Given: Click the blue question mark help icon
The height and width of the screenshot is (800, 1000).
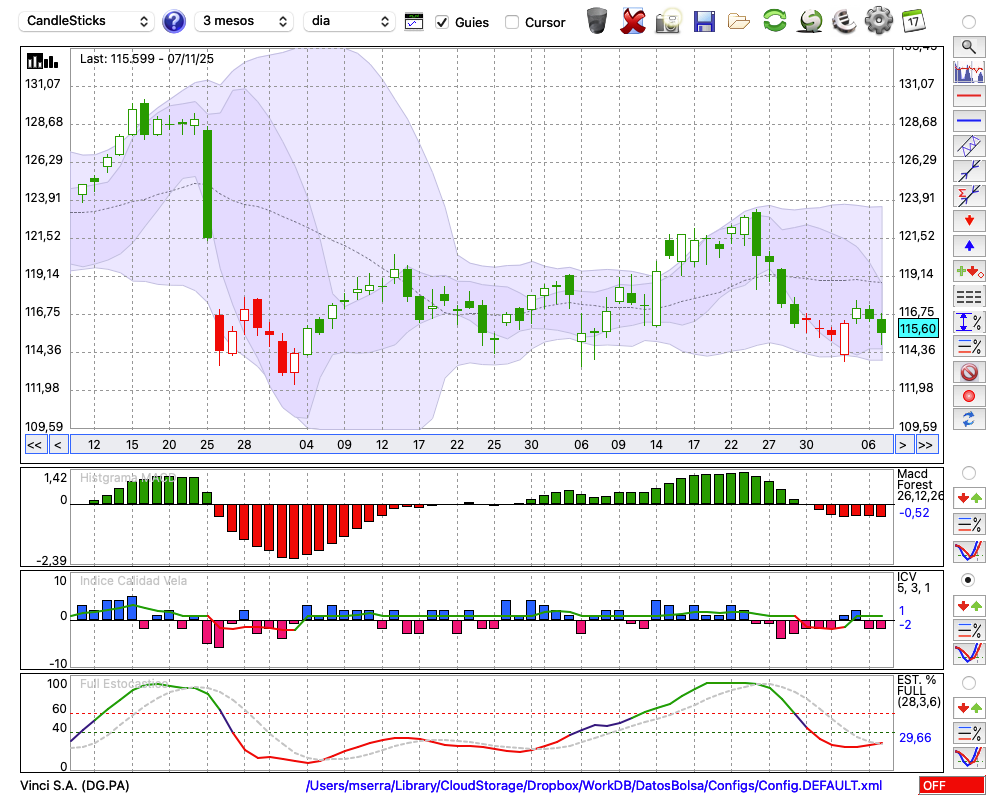Looking at the screenshot, I should pos(174,21).
